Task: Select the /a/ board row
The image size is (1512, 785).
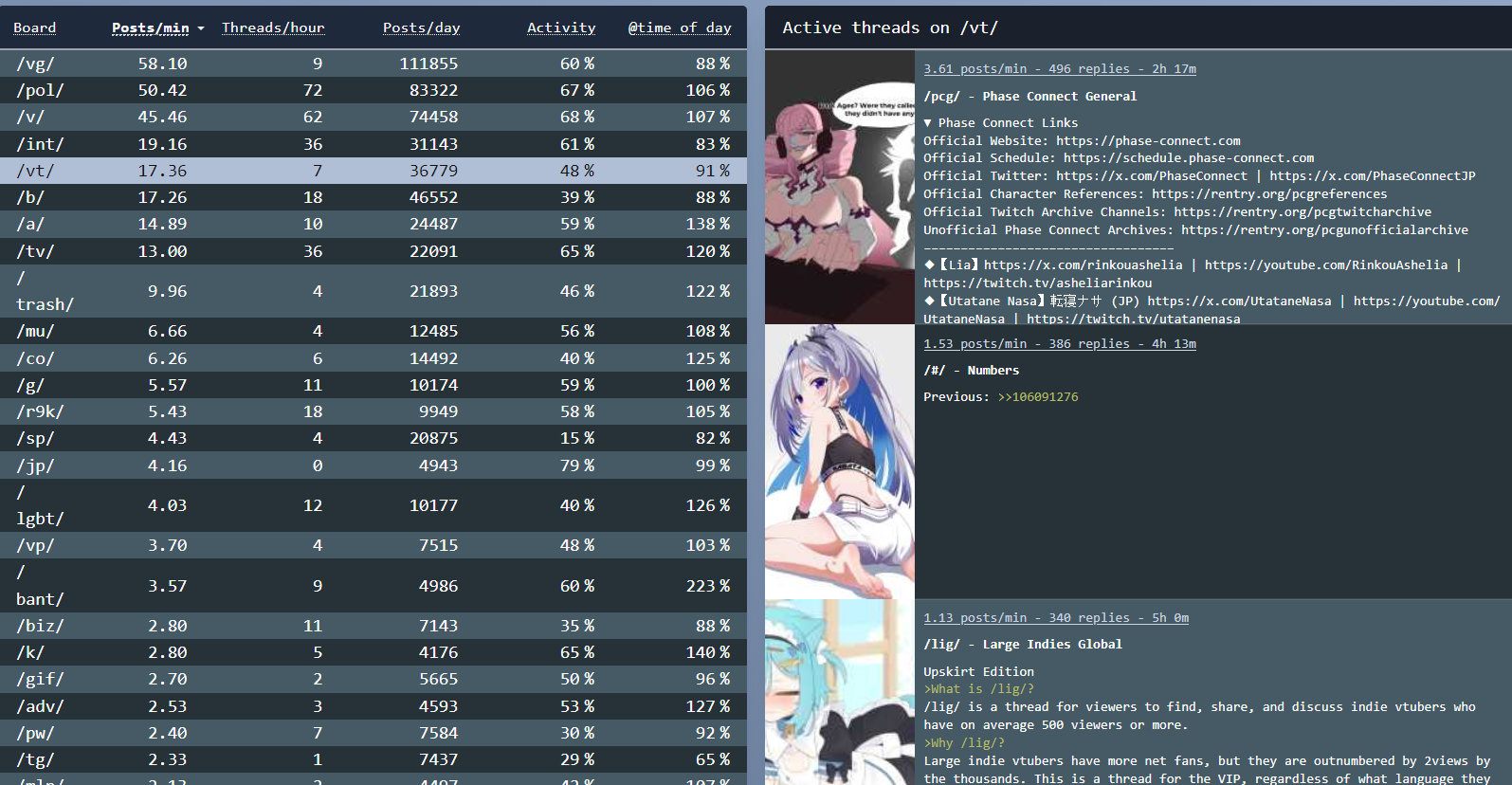Action: pyautogui.click(x=373, y=224)
